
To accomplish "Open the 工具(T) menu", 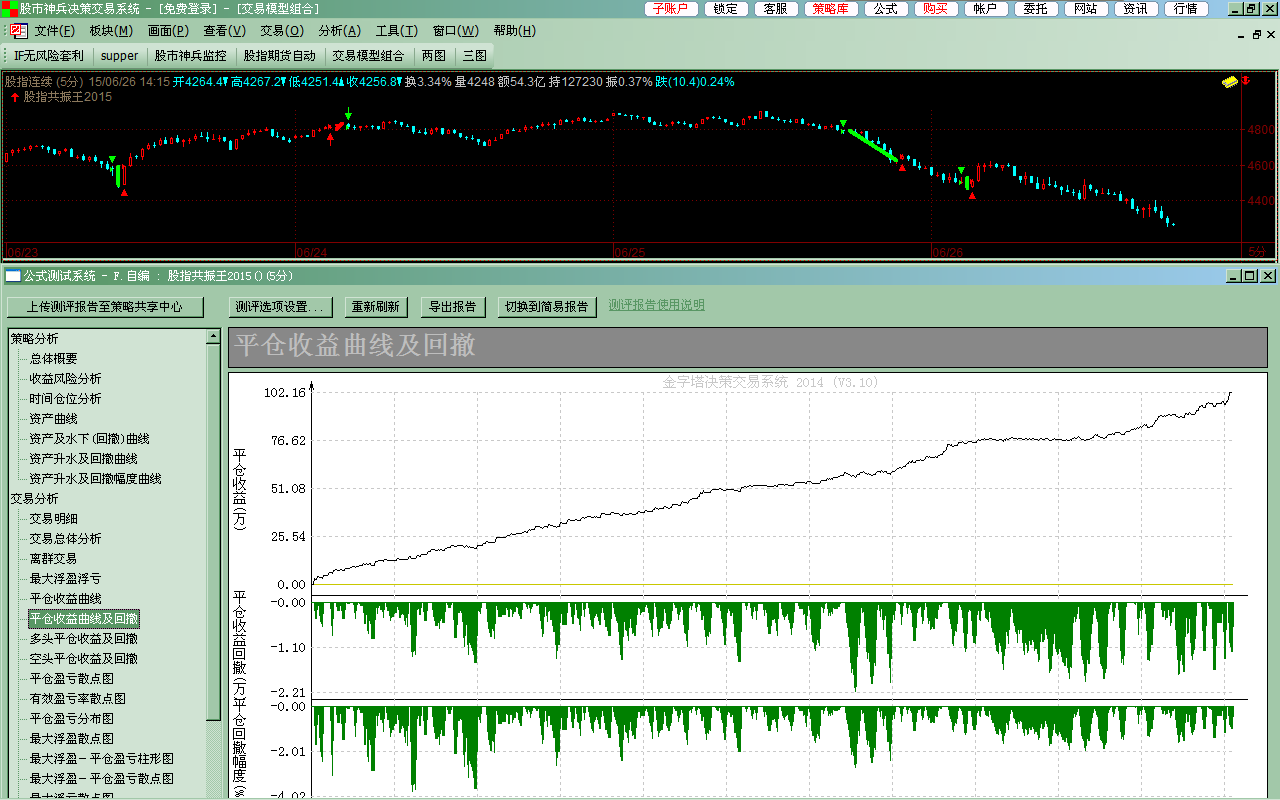I will click(397, 30).
